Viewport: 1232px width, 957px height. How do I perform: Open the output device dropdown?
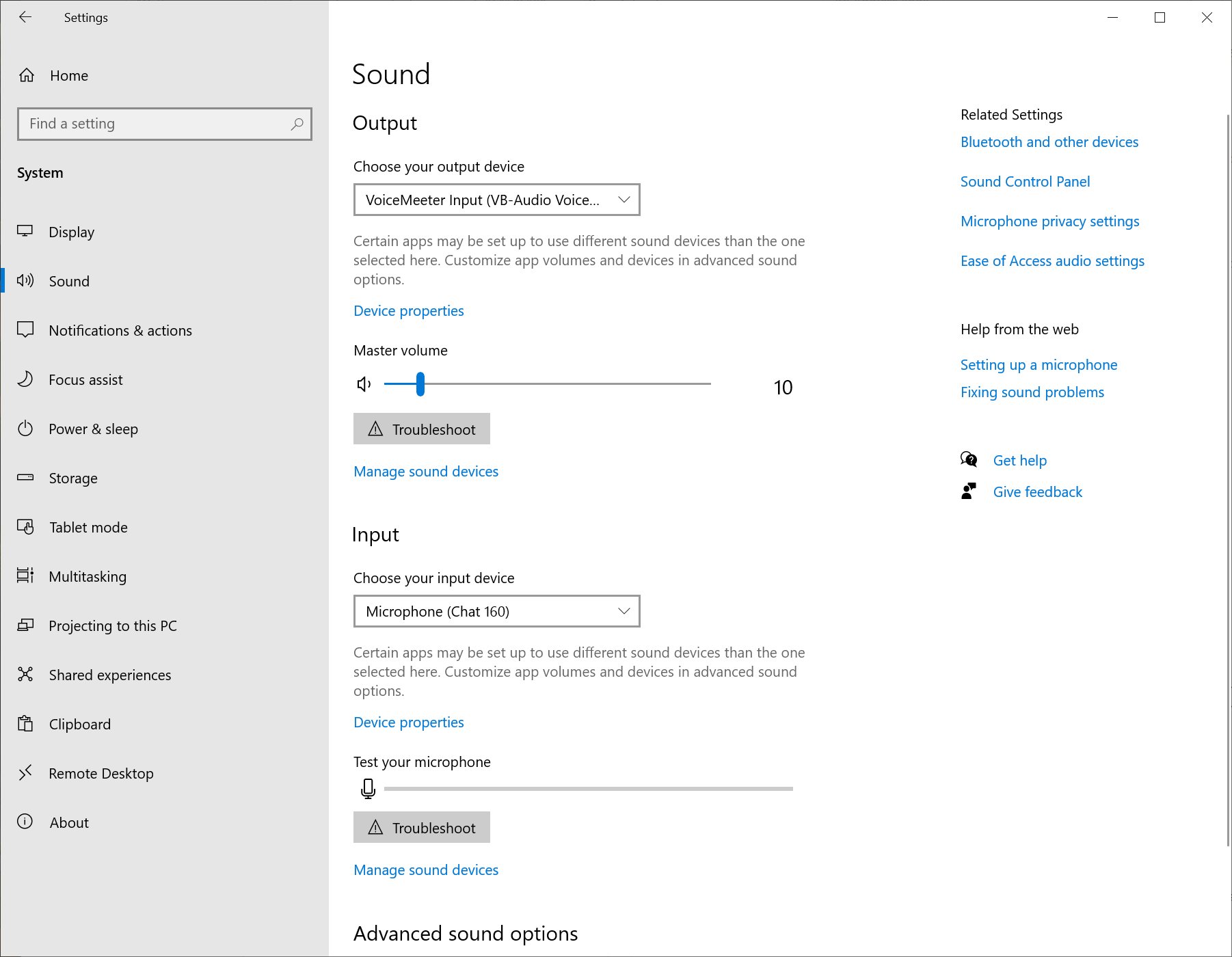pos(497,200)
